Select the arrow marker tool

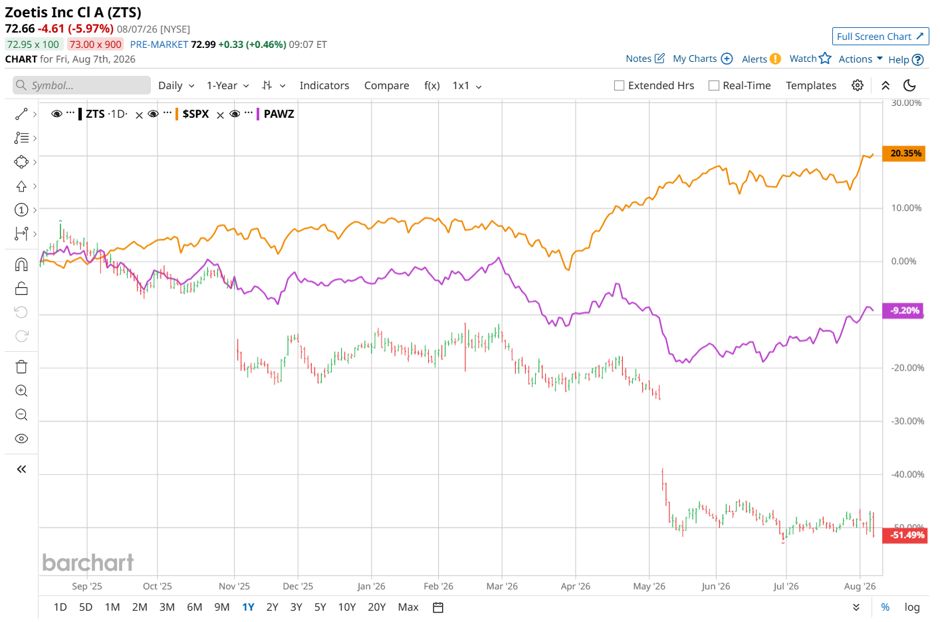[x=21, y=186]
